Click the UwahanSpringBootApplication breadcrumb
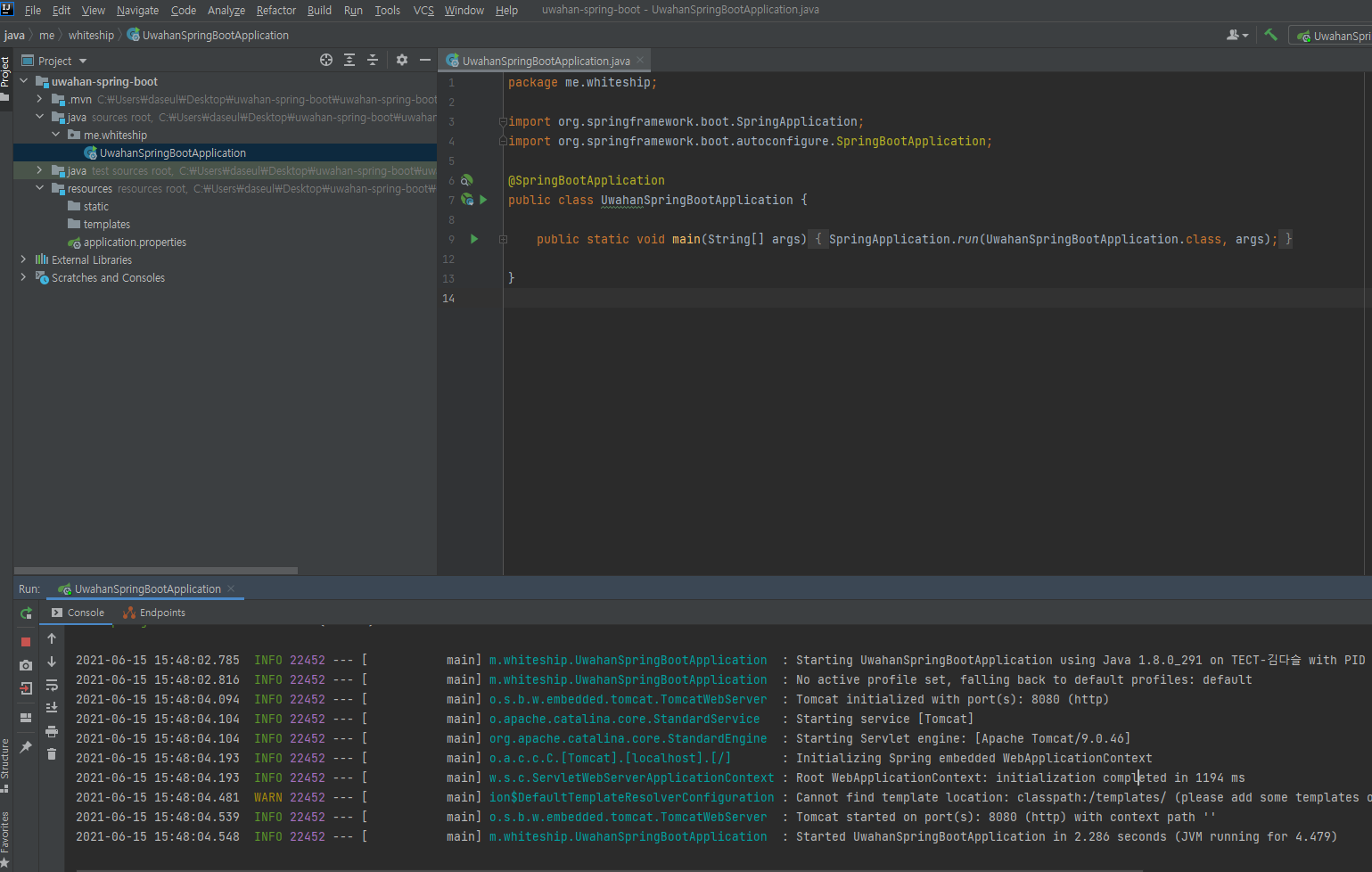This screenshot has height=872, width=1372. click(x=208, y=35)
